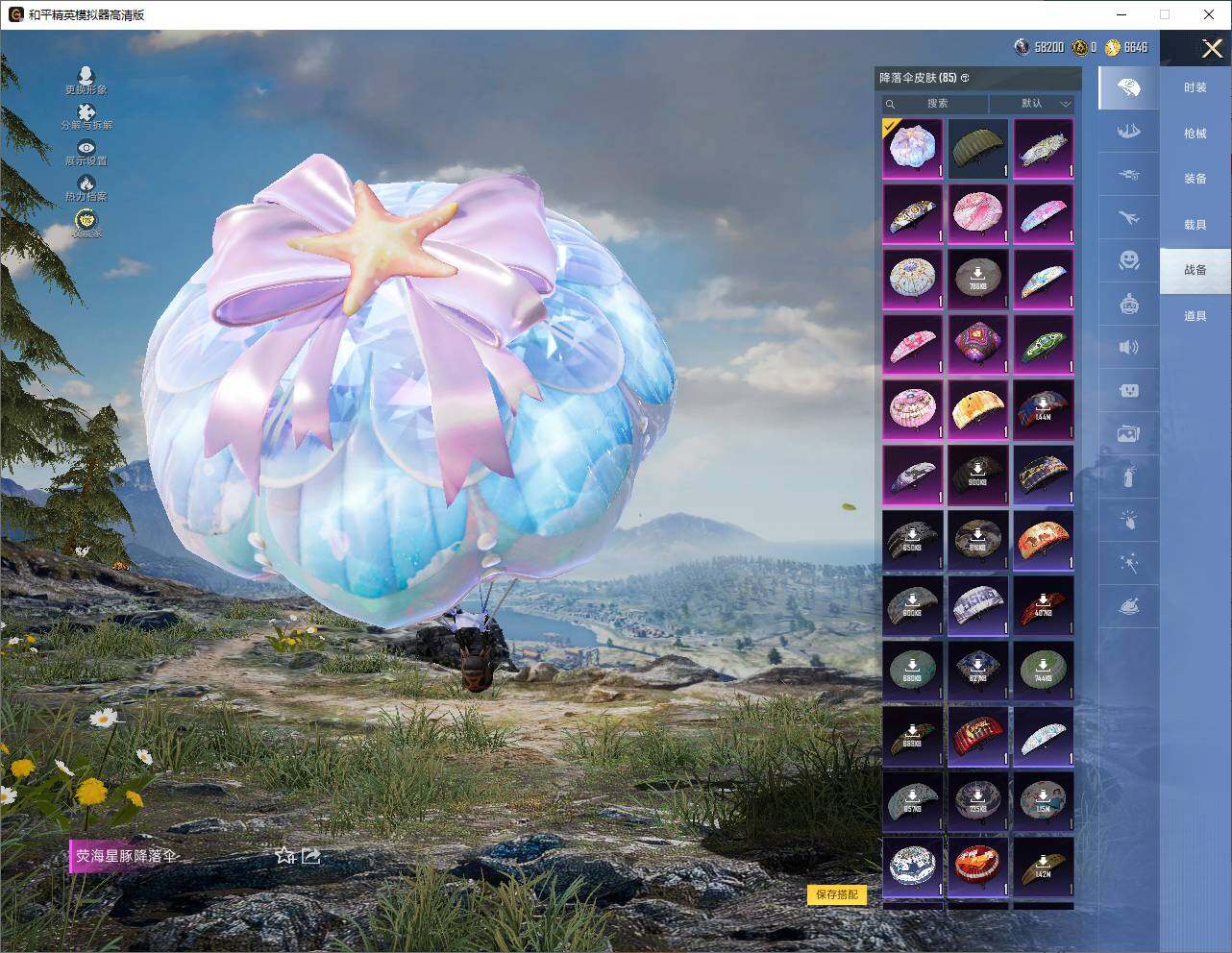Click the 保存搭配 save outfit button
1232x953 pixels.
point(836,894)
